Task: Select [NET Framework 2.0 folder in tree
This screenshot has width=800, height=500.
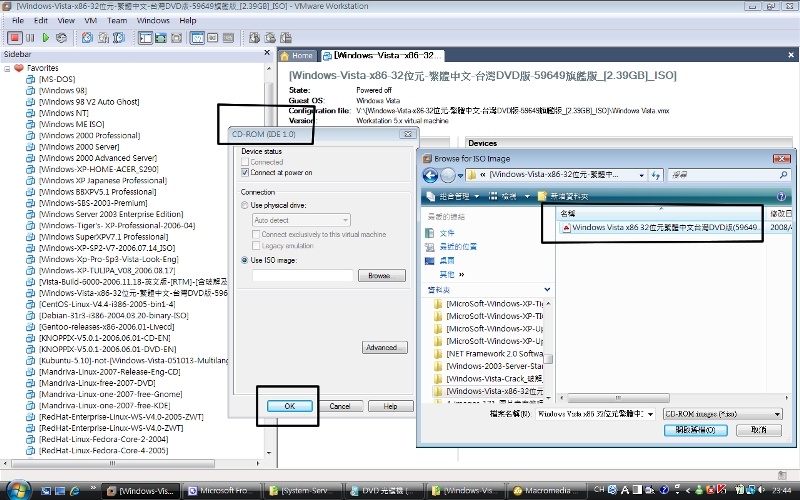Action: [494, 354]
